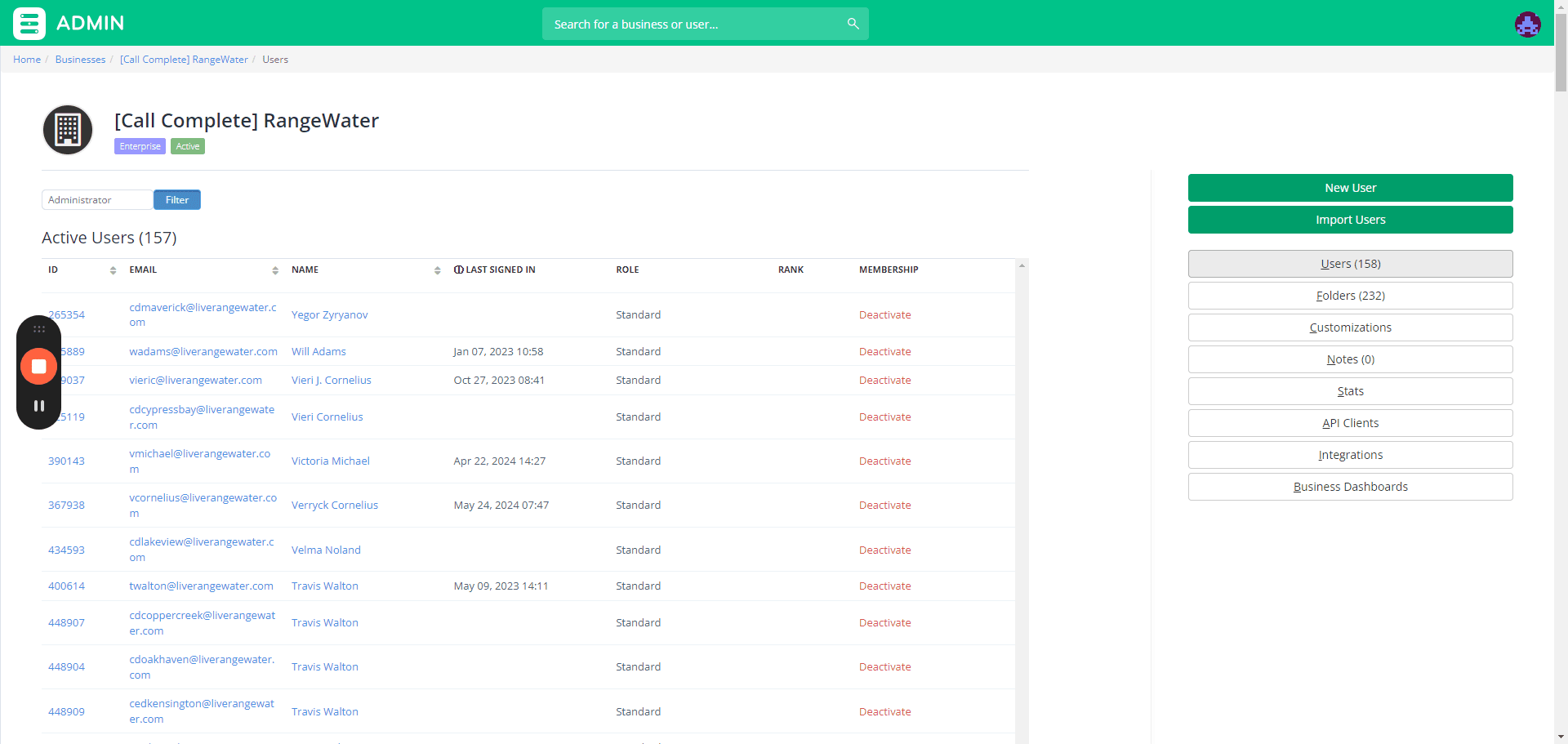Open Verryck Cornelius profile
The width and height of the screenshot is (1568, 744).
click(x=335, y=506)
